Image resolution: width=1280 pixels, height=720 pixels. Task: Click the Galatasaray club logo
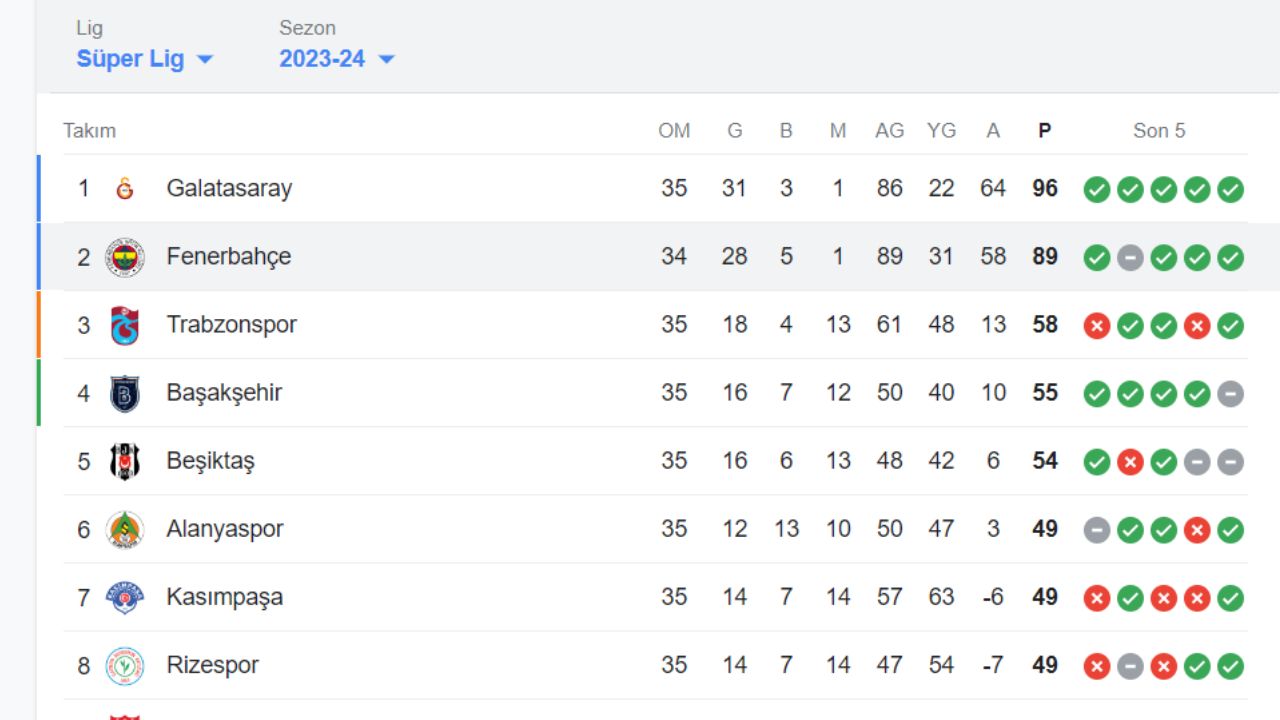click(125, 188)
